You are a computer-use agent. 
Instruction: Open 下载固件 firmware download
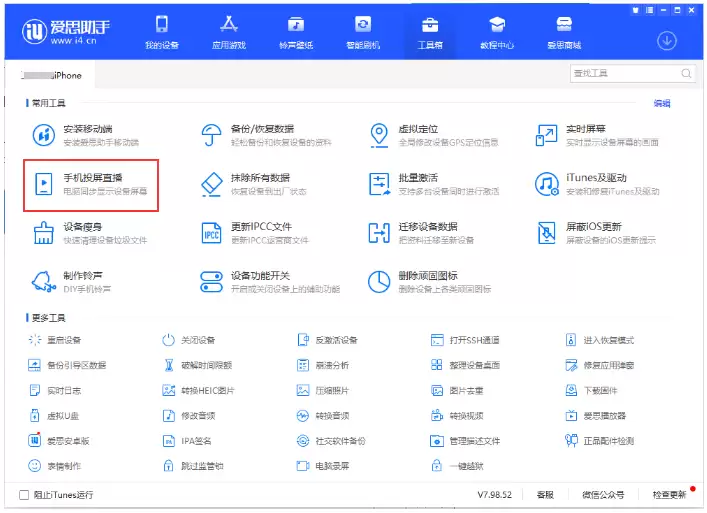tap(591, 390)
